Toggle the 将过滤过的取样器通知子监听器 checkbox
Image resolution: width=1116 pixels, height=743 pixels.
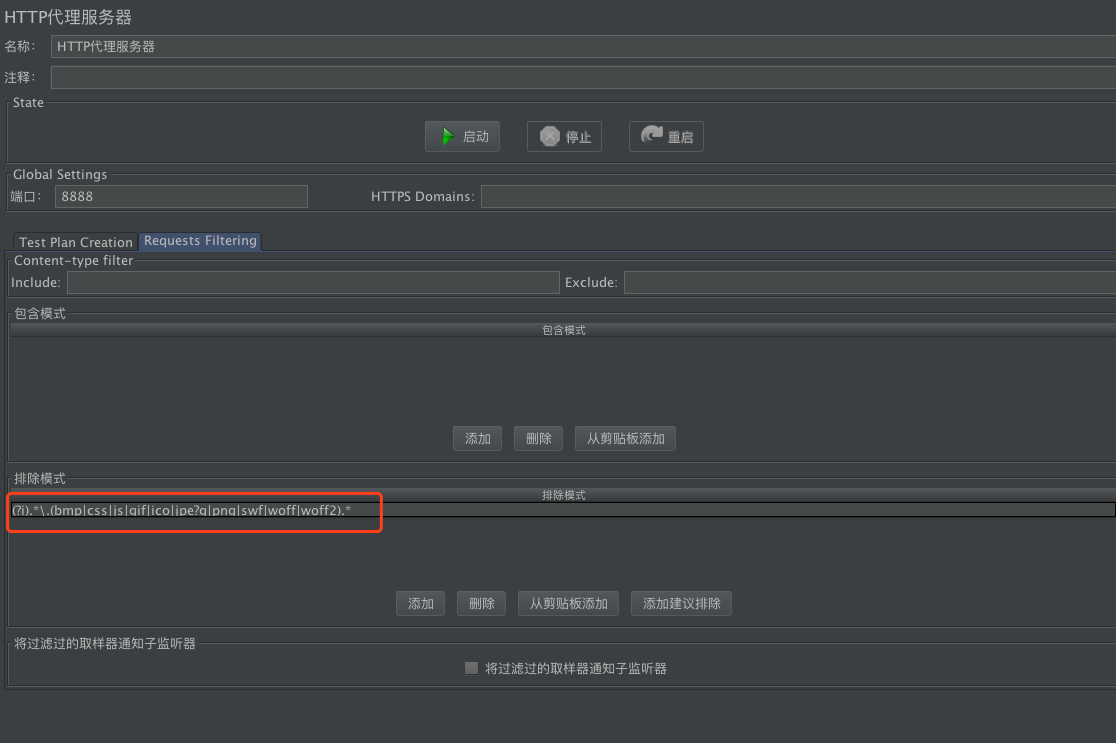(471, 668)
